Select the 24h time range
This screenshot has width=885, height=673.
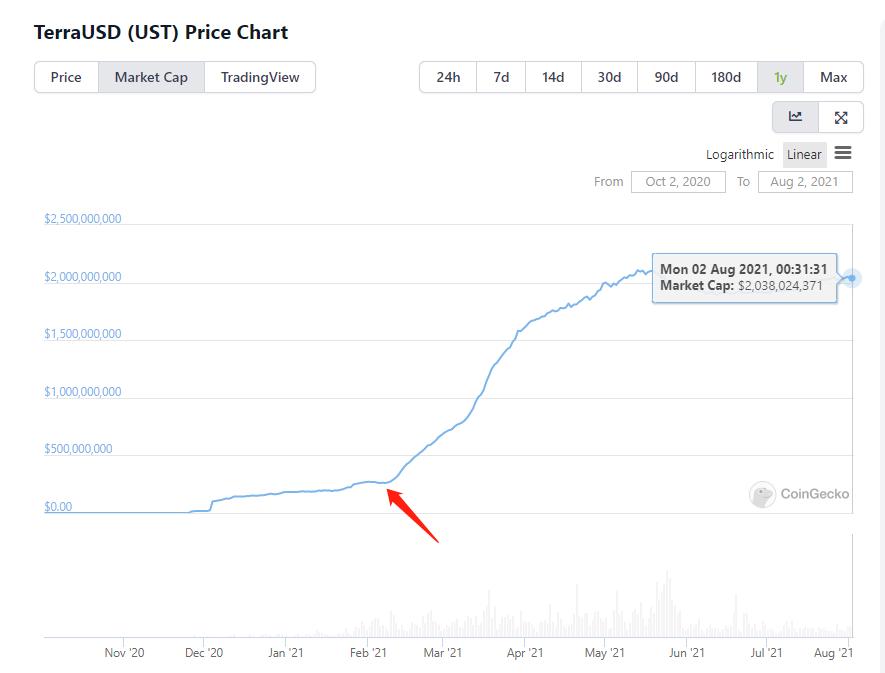point(448,77)
